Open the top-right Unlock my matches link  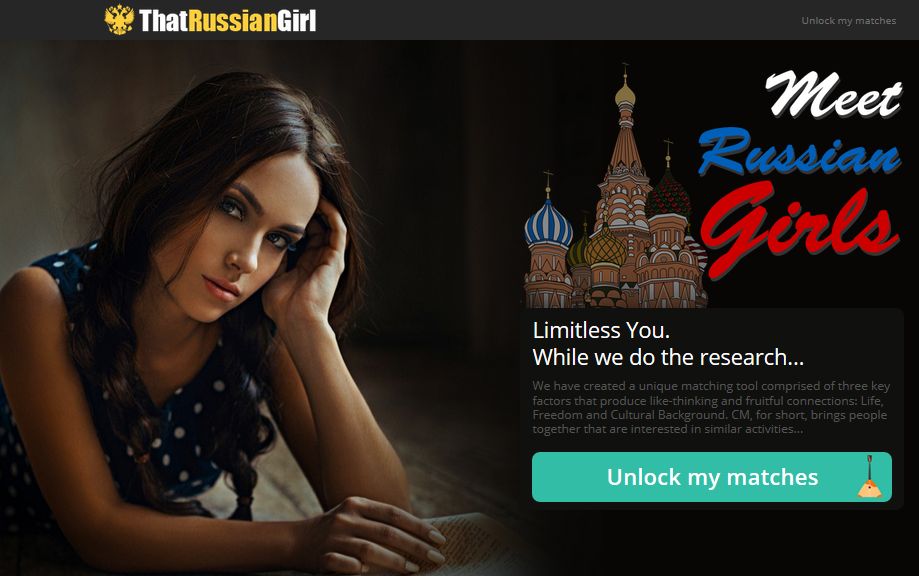click(x=849, y=21)
